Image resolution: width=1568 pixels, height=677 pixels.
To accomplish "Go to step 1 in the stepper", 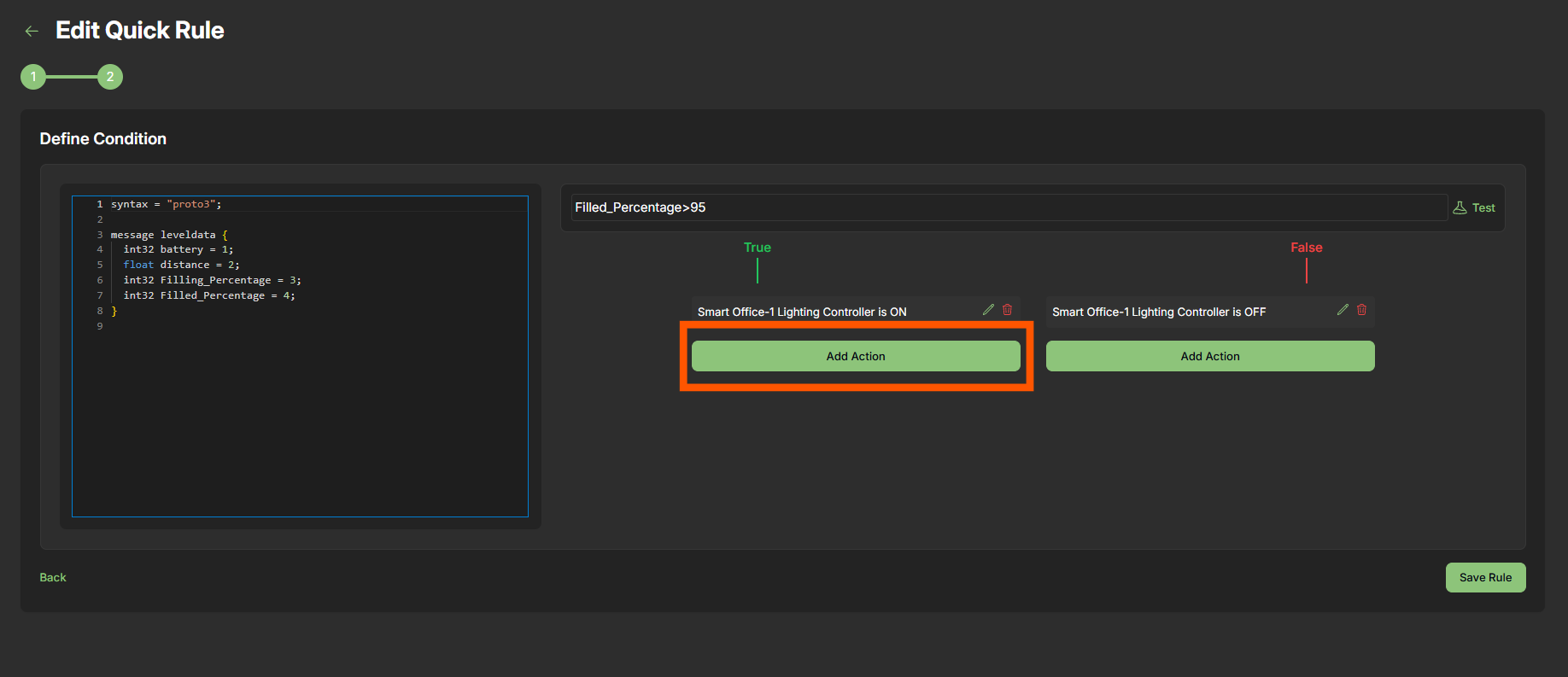I will pyautogui.click(x=33, y=77).
